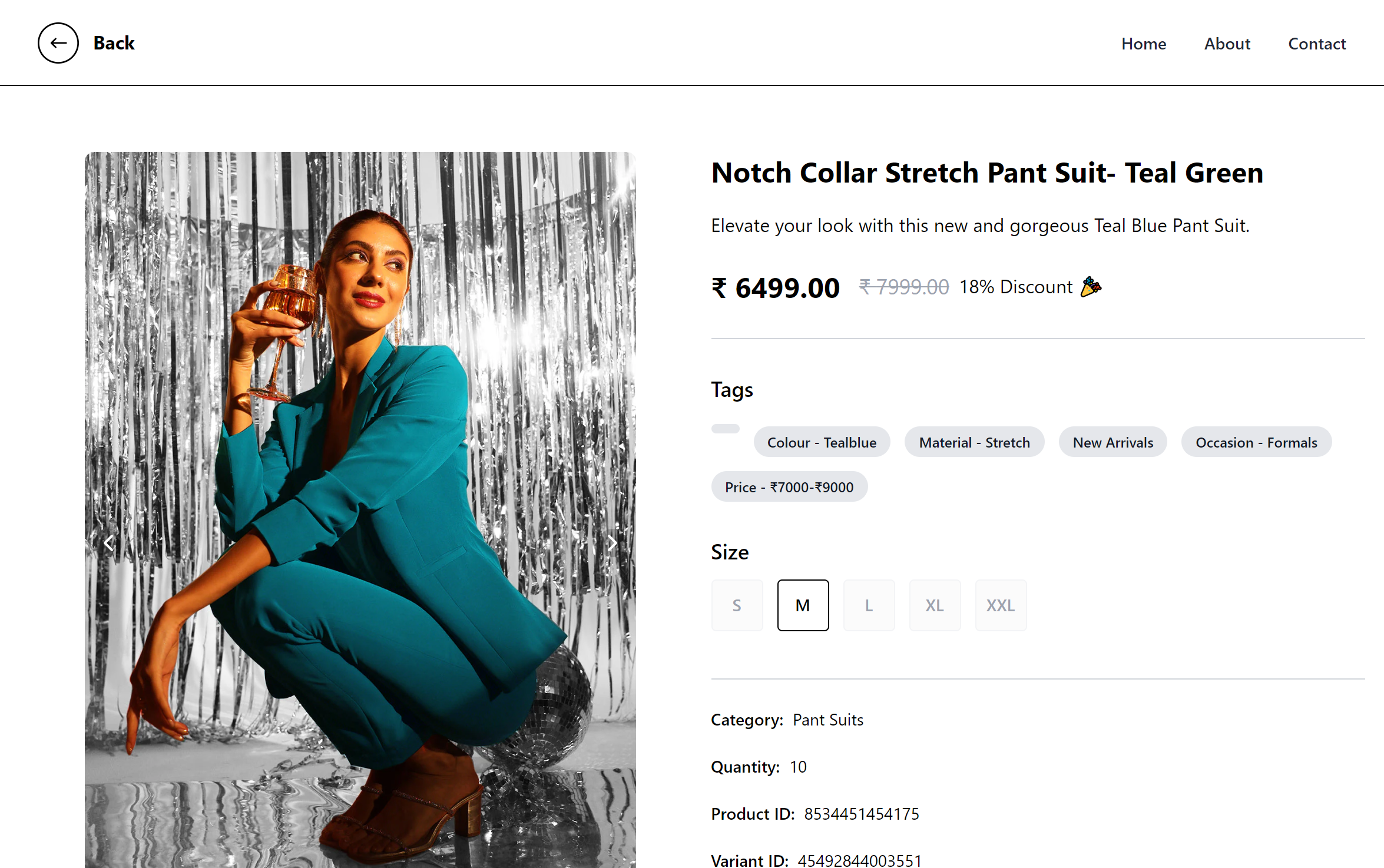The width and height of the screenshot is (1384, 868).
Task: Advance to next product image arrow
Action: [x=612, y=543]
